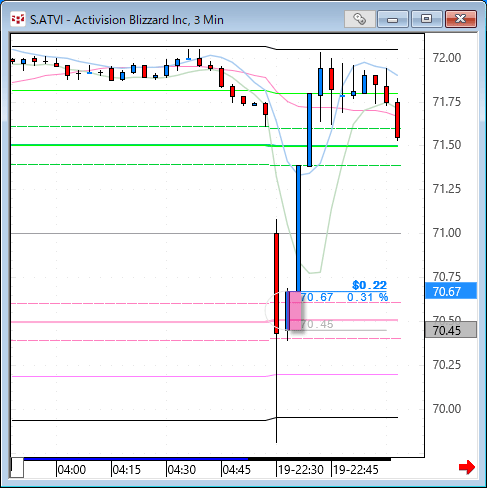Click the gray 70.45 price marker
Image resolution: width=487 pixels, height=488 pixels.
(451, 330)
